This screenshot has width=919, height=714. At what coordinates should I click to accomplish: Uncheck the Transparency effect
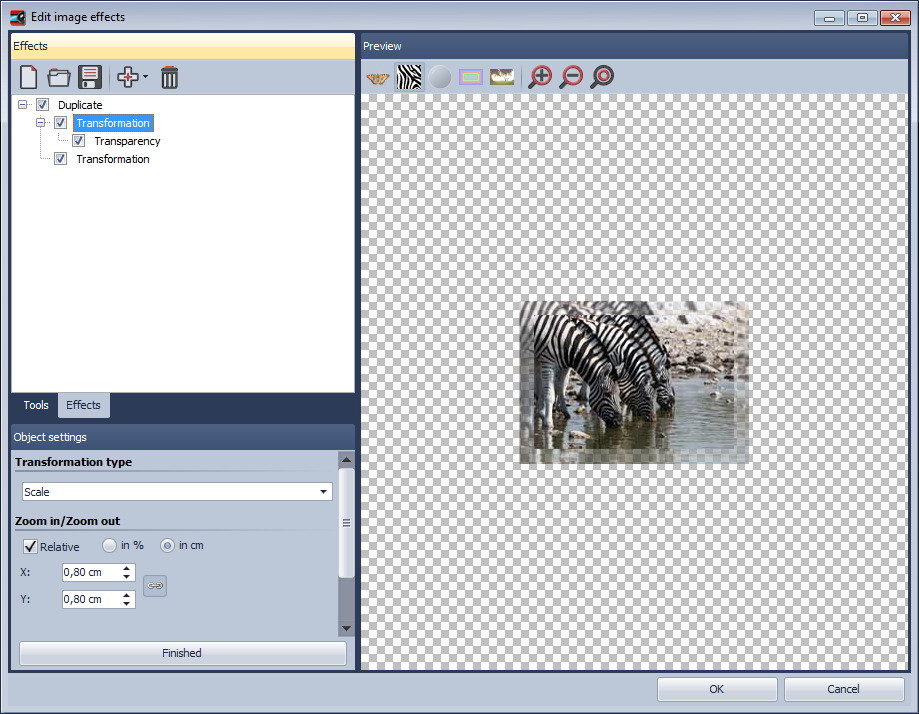(78, 141)
